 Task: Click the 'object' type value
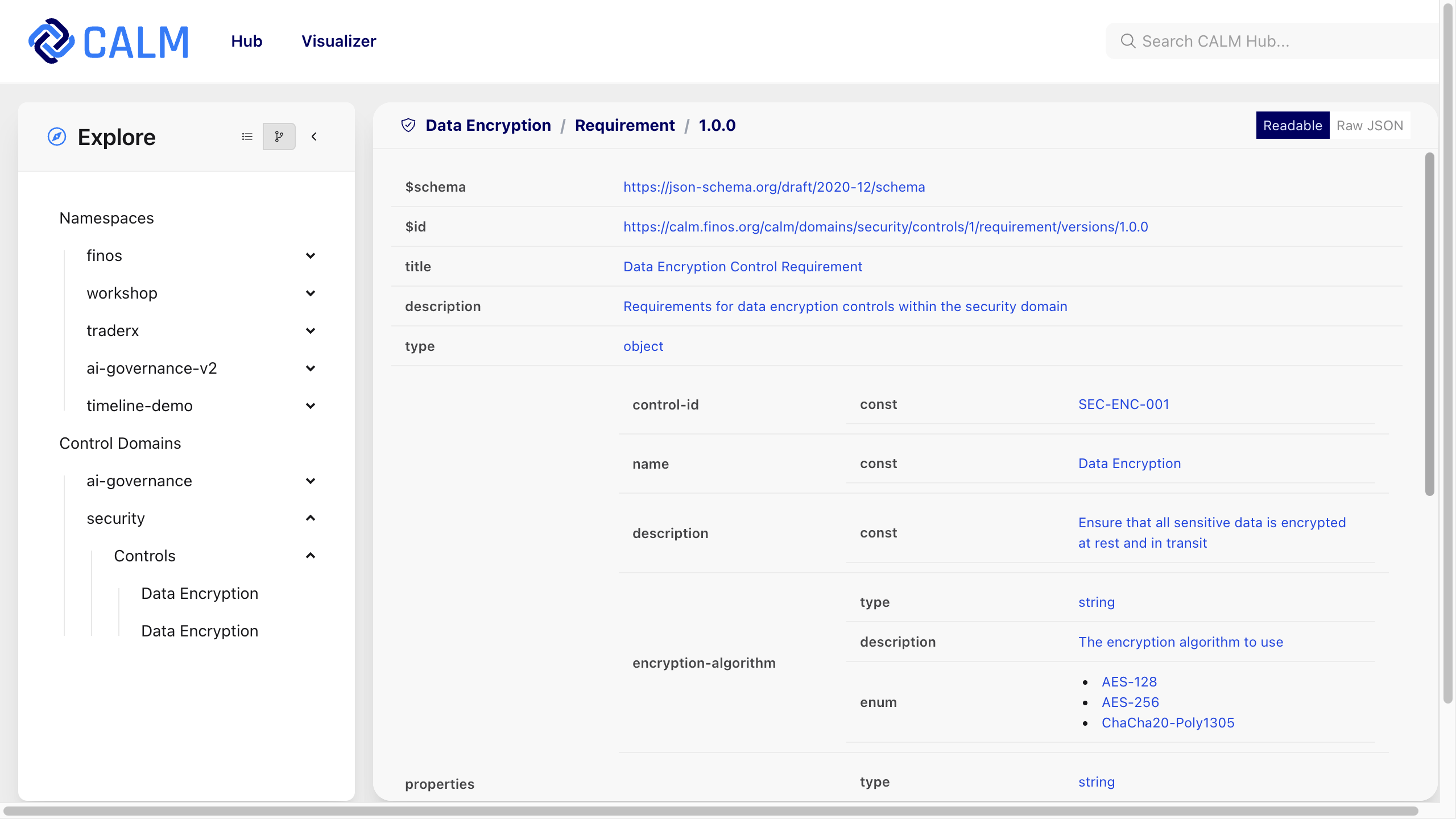pos(643,346)
